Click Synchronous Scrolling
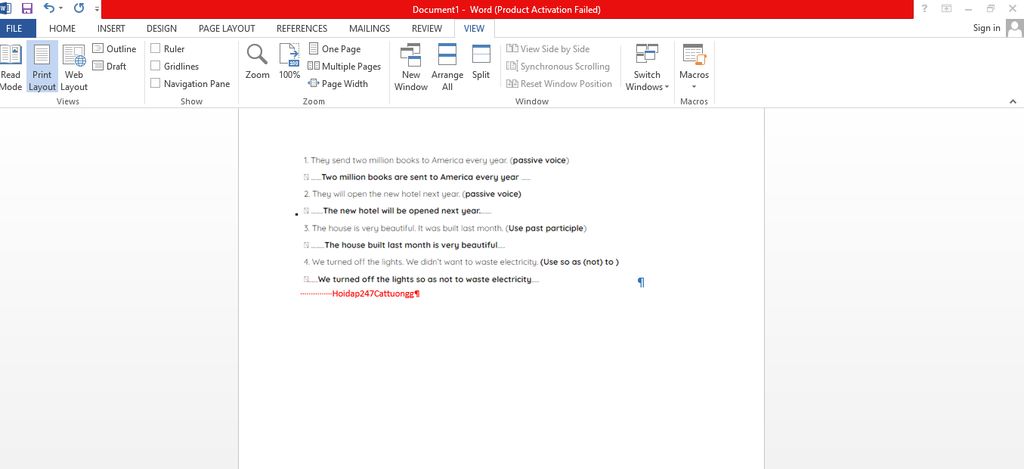This screenshot has width=1024, height=469. pos(558,66)
